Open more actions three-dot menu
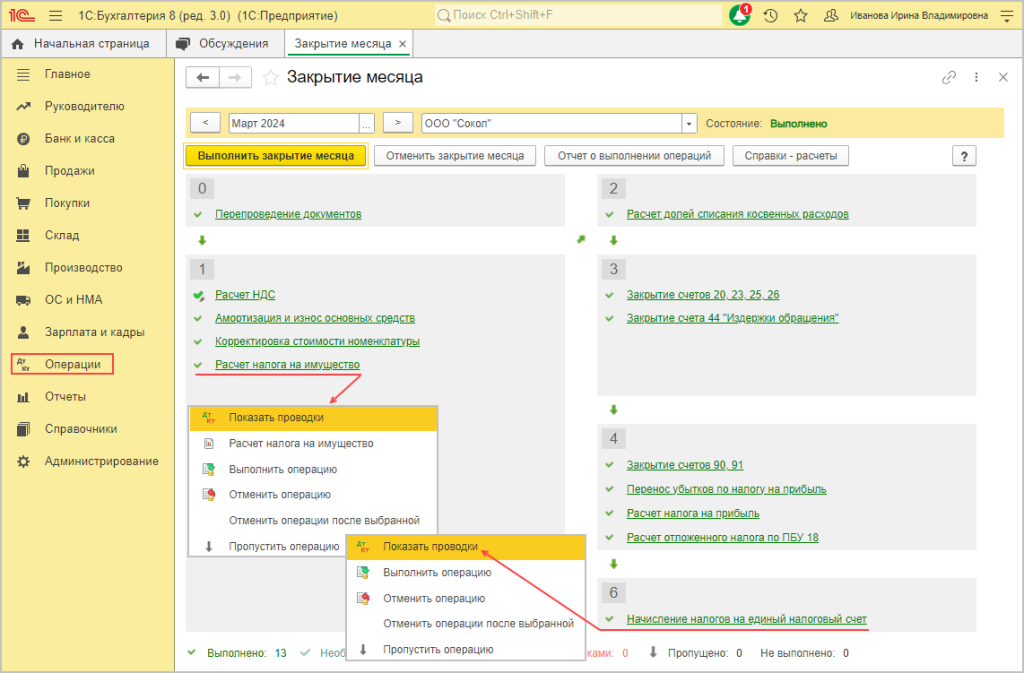The width and height of the screenshot is (1024, 673). point(976,77)
